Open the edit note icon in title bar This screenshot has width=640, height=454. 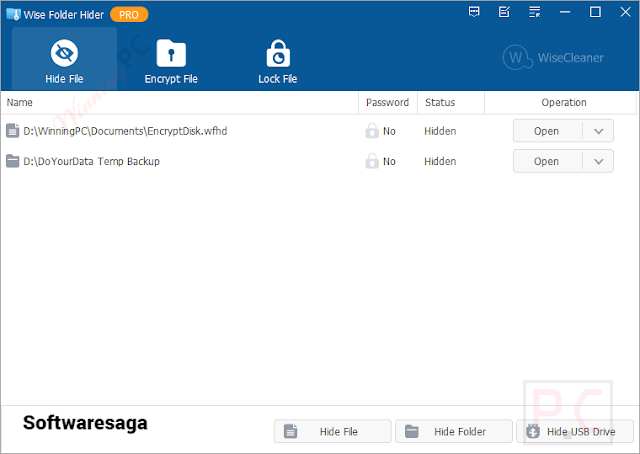coord(504,12)
